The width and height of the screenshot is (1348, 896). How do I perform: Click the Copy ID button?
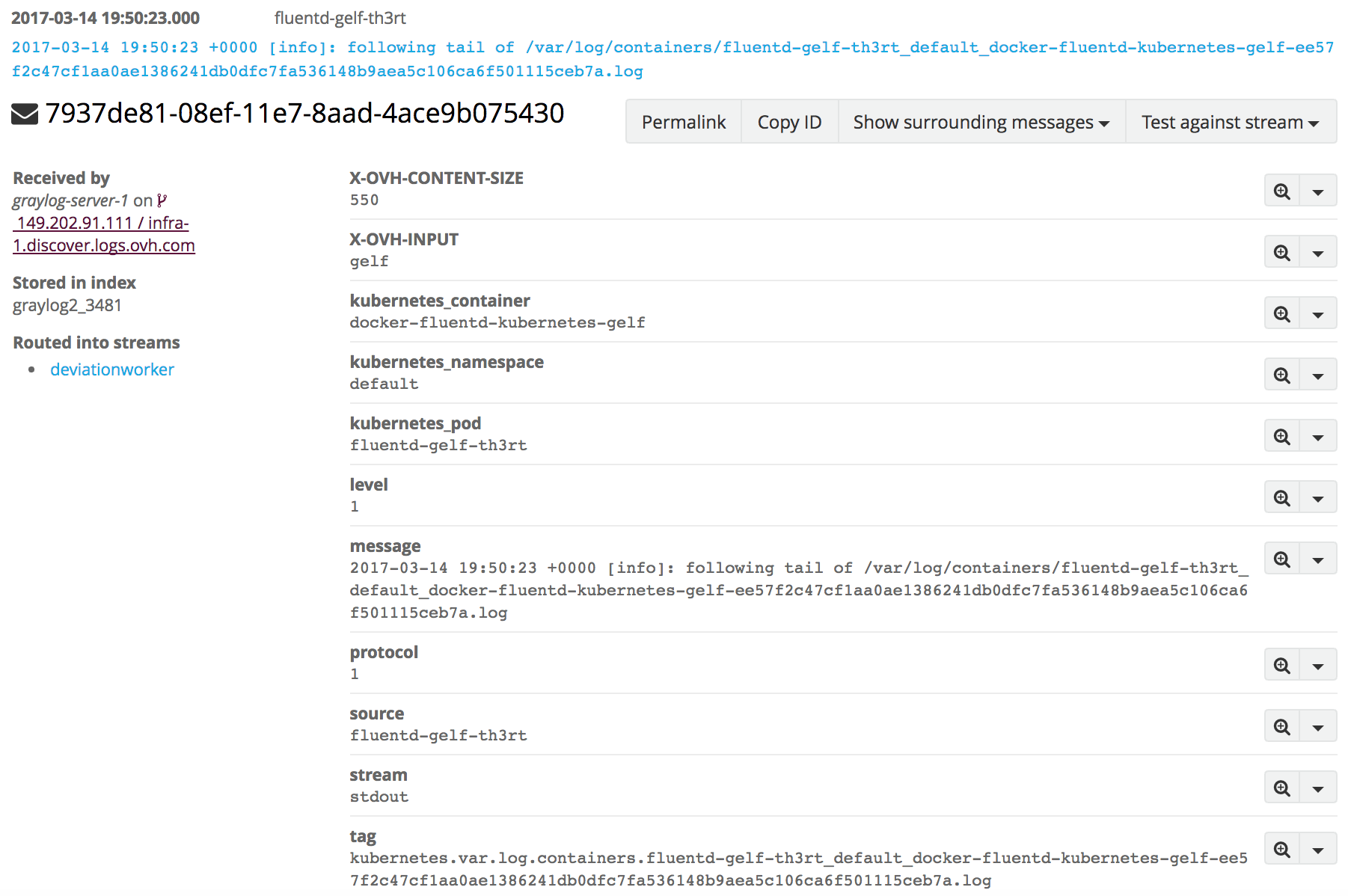point(789,122)
